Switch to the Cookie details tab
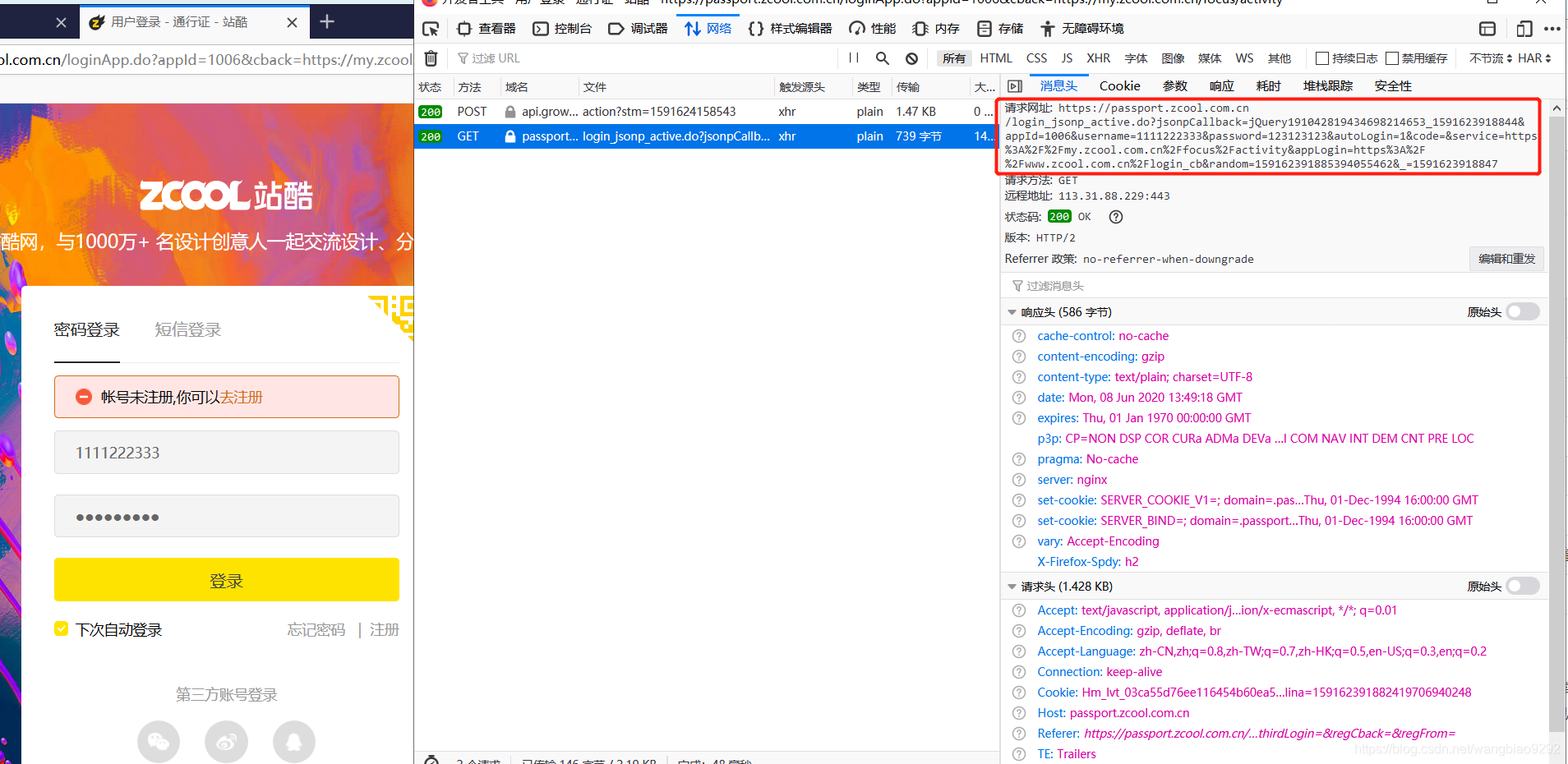Viewport: 1568px width, 764px height. [x=1119, y=86]
